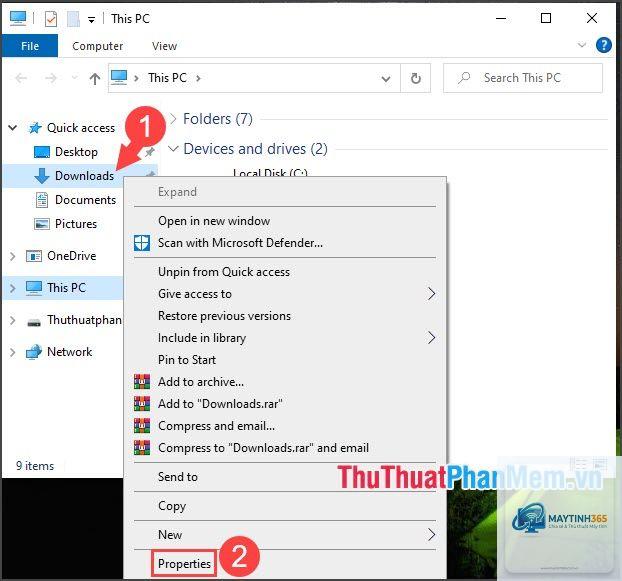622x581 pixels.
Task: Go up one level with the up arrow
Action: [x=94, y=79]
